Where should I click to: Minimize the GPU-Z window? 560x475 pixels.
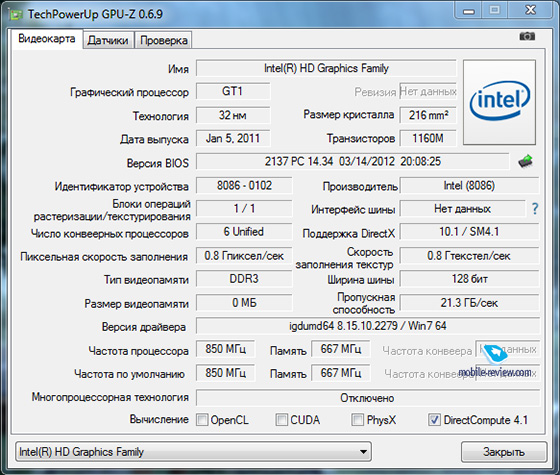(469, 11)
